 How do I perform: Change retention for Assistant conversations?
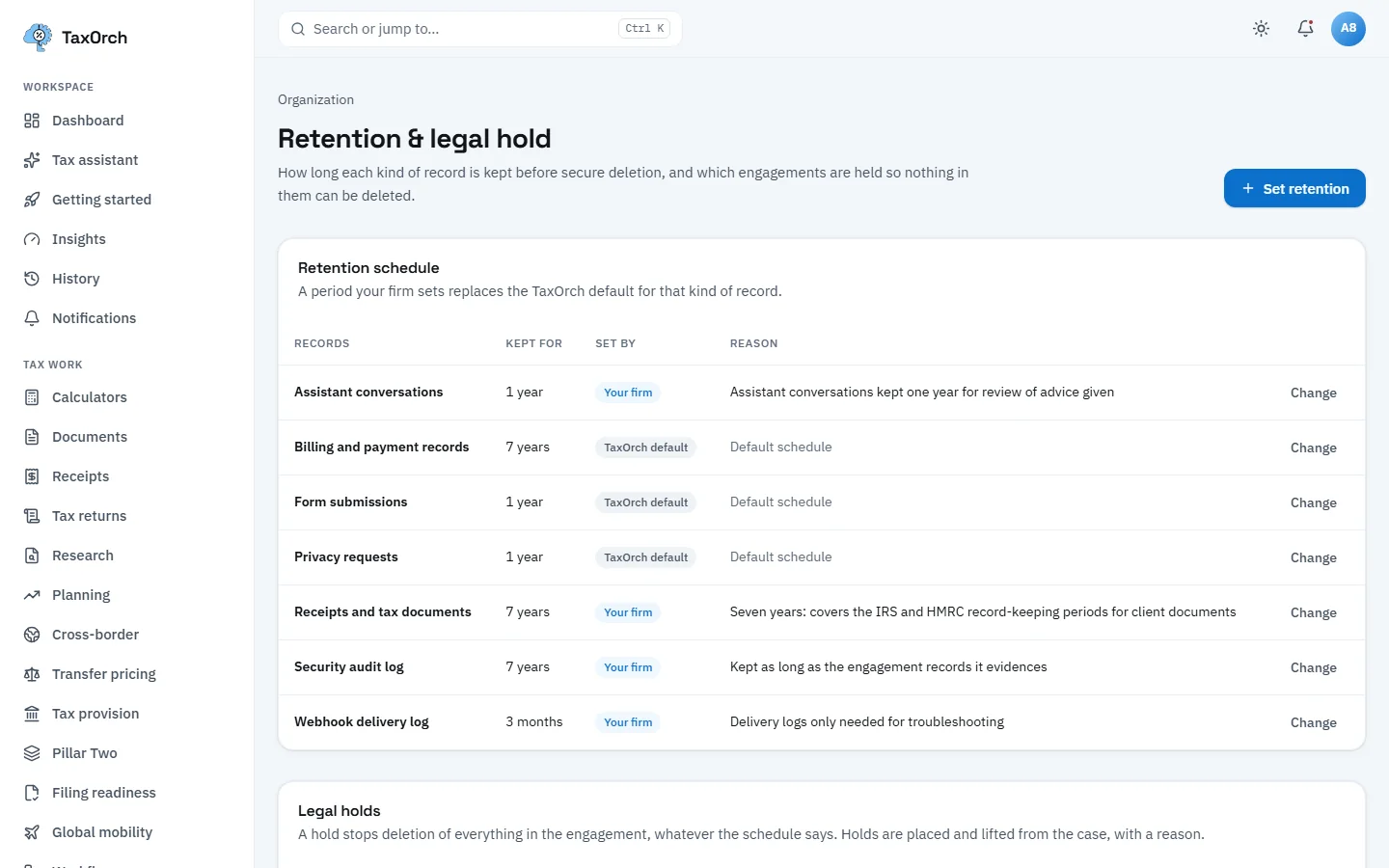tap(1314, 393)
